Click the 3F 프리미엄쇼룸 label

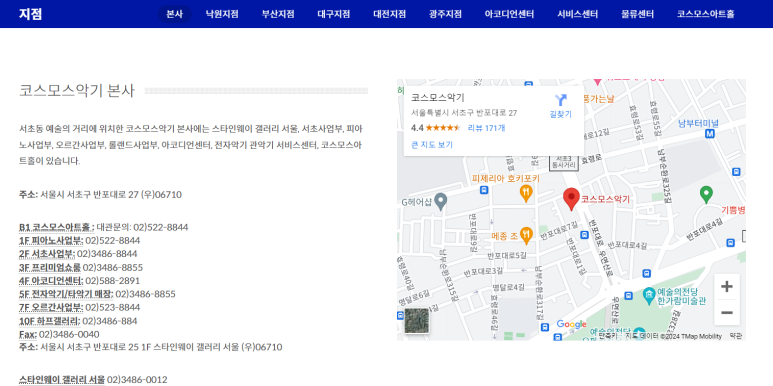point(50,268)
